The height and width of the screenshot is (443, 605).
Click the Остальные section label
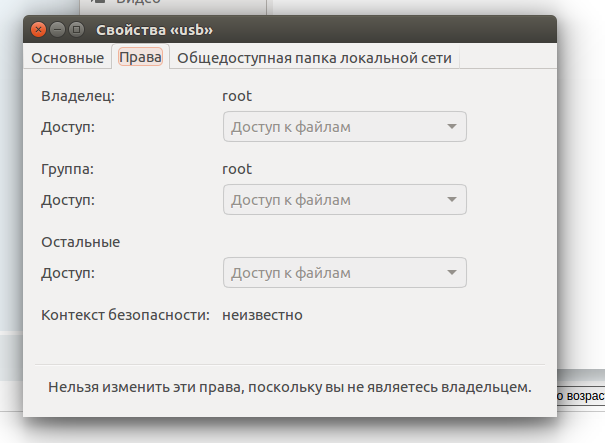tap(80, 241)
